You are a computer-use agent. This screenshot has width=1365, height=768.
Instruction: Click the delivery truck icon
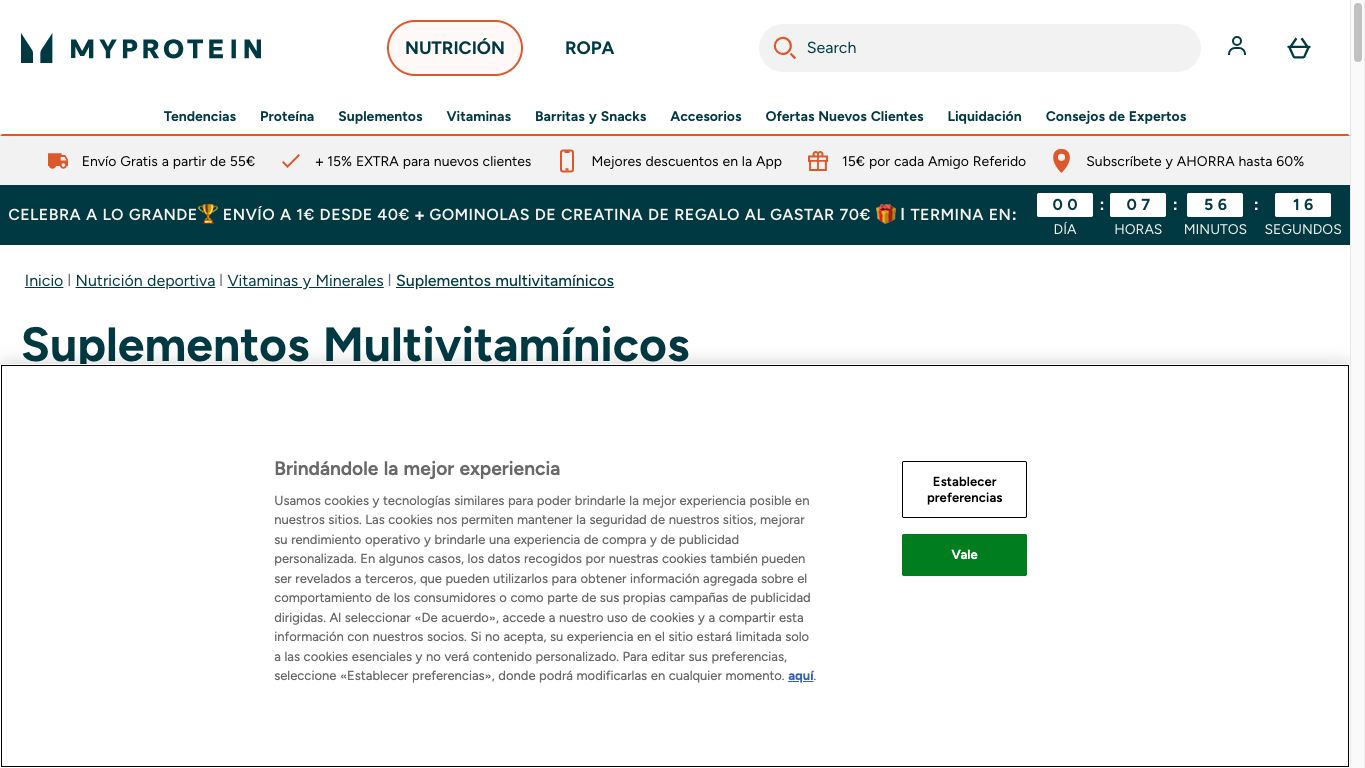[58, 161]
